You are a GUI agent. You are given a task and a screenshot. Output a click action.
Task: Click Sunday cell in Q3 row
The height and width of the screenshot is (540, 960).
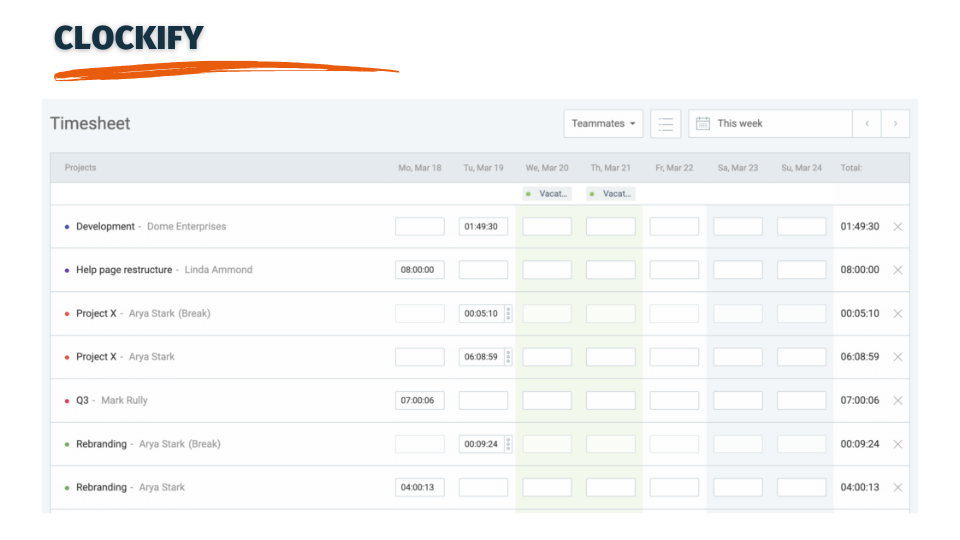point(801,400)
